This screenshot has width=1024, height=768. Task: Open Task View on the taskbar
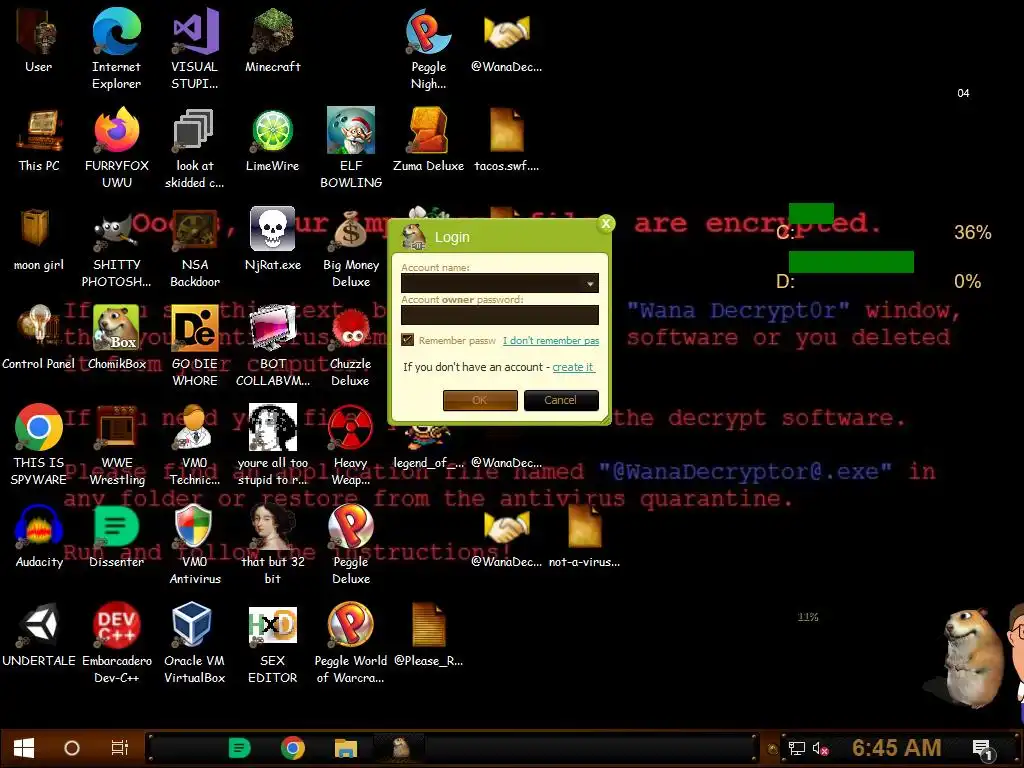(x=120, y=748)
